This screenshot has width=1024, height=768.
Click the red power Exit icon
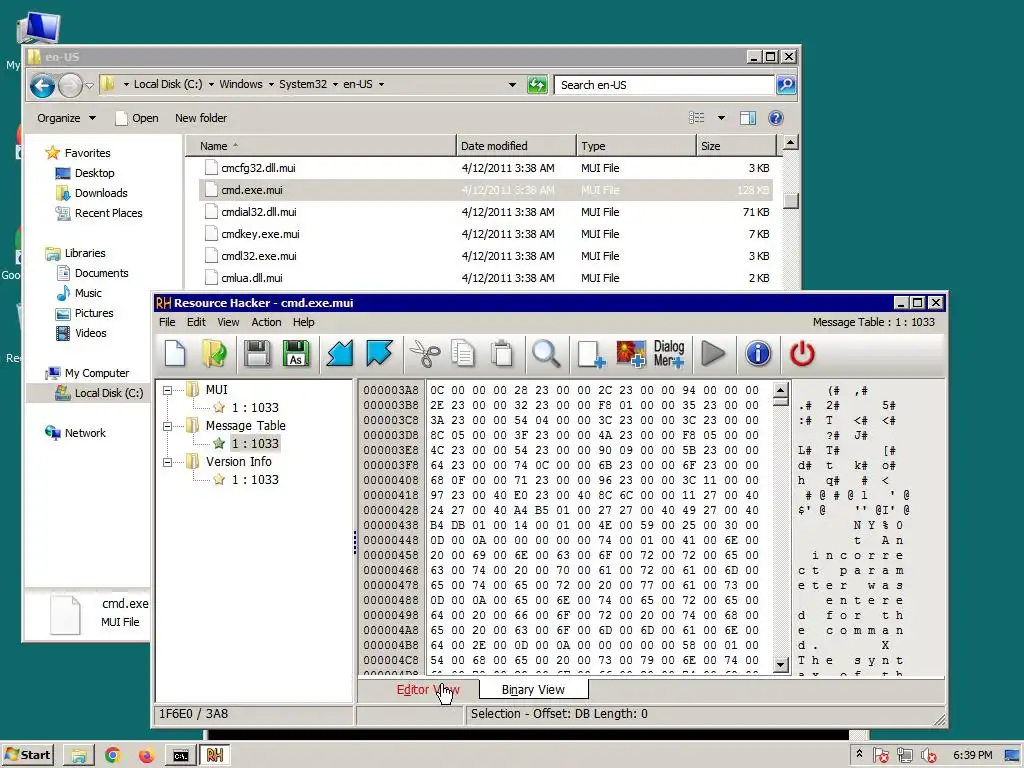[802, 353]
